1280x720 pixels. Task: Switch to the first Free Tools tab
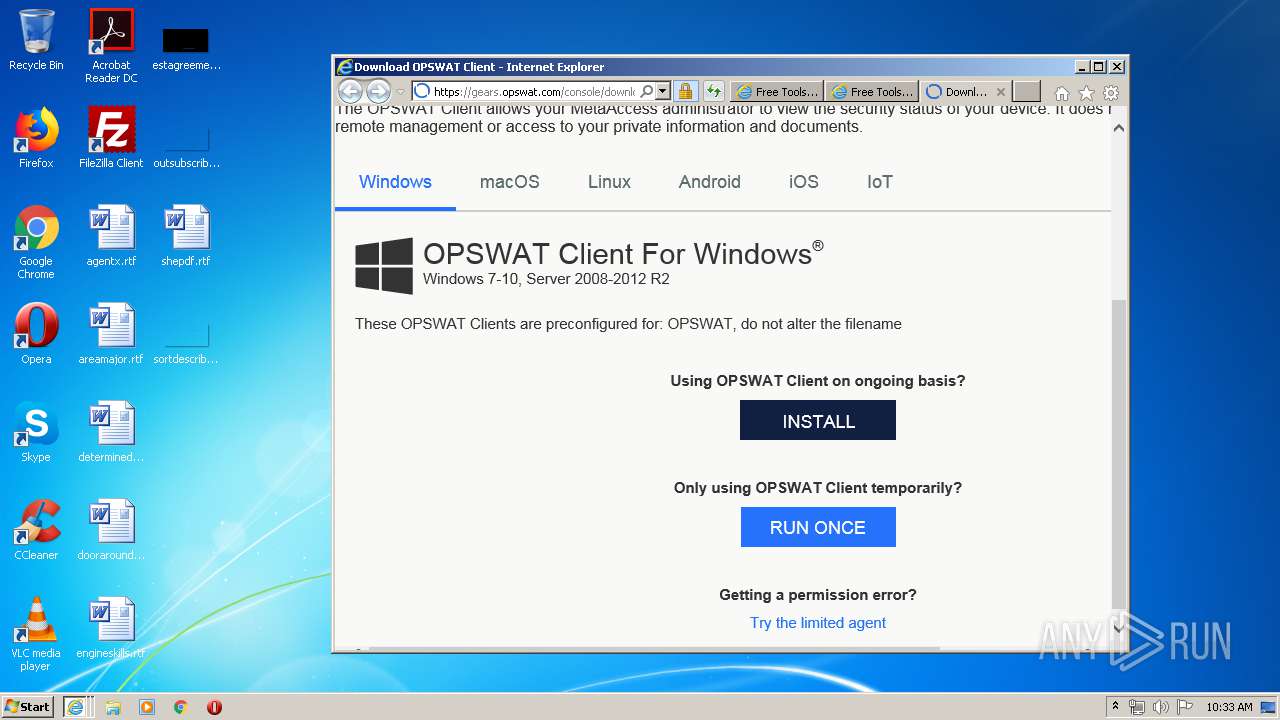(x=777, y=91)
